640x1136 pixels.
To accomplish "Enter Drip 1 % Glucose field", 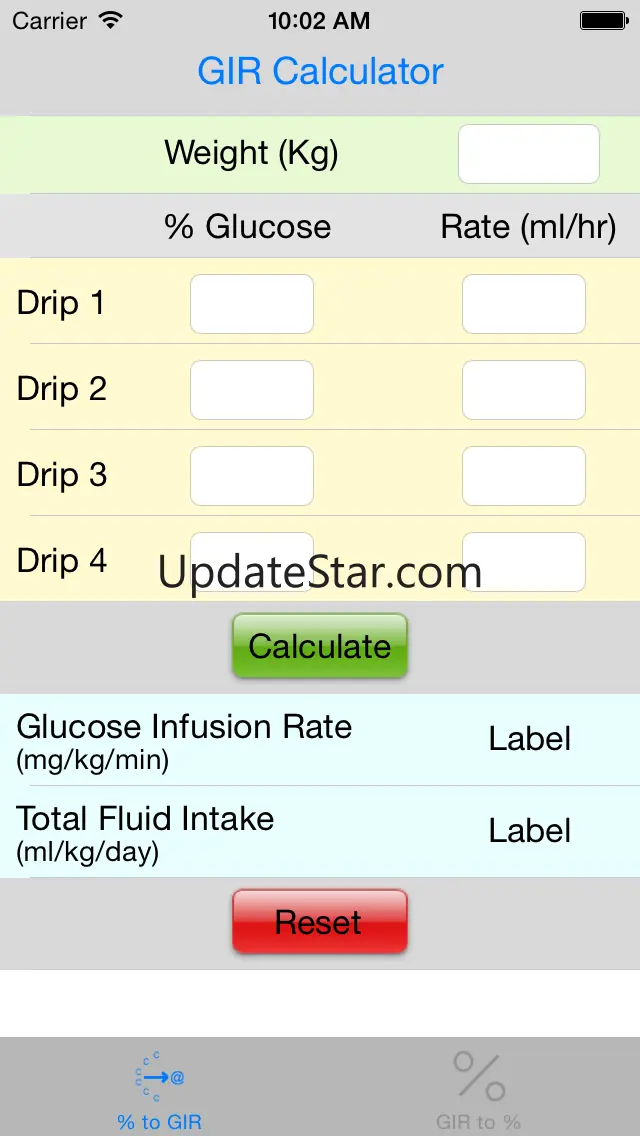I will 252,304.
